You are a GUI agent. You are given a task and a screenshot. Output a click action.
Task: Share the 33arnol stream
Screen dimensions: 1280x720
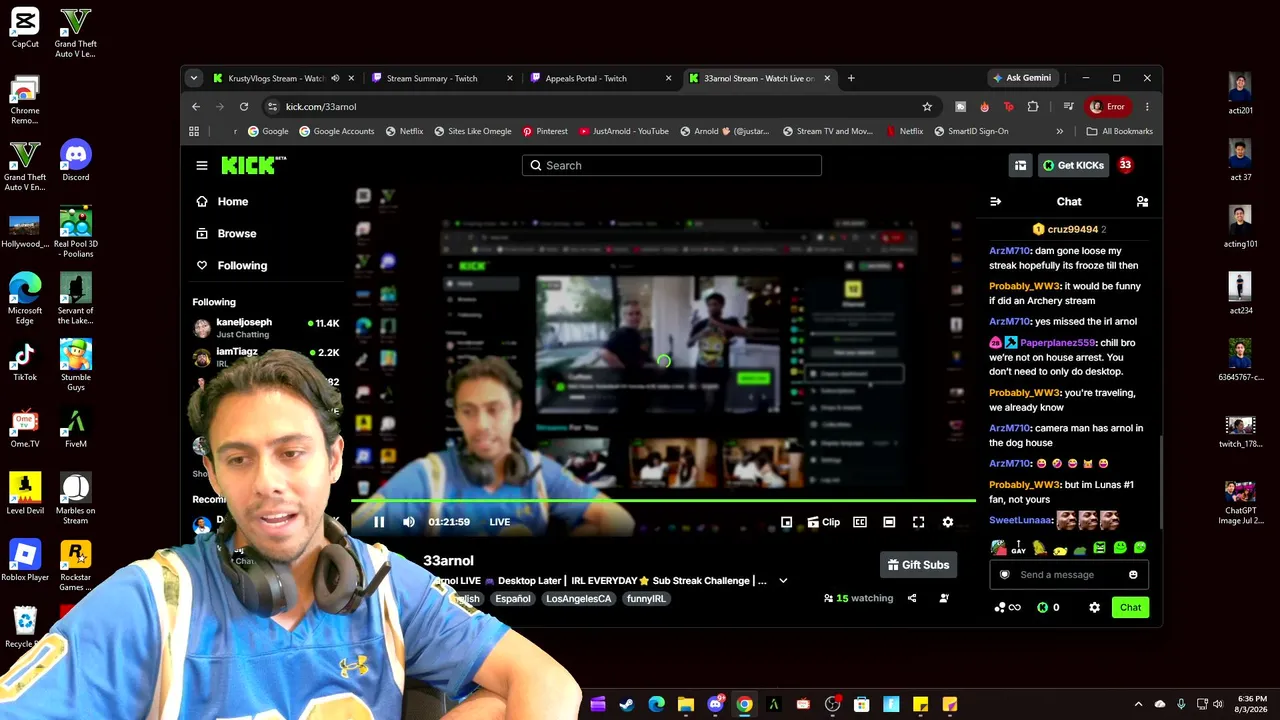tap(912, 598)
